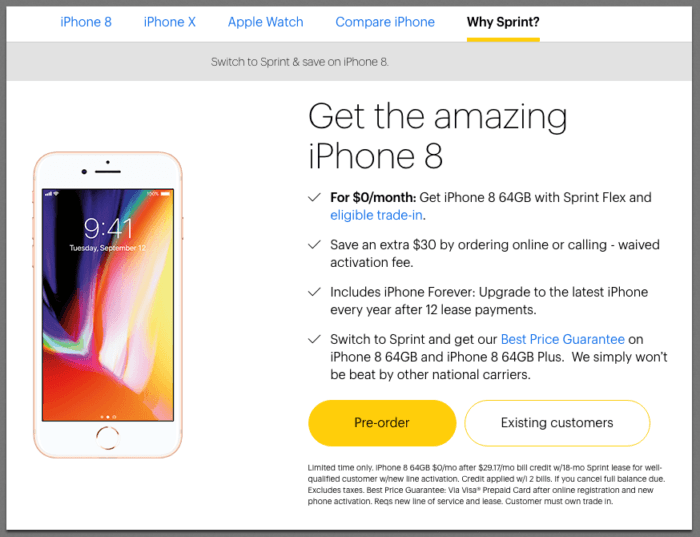Click the Limited time only fine print
The width and height of the screenshot is (700, 537).
(x=486, y=484)
